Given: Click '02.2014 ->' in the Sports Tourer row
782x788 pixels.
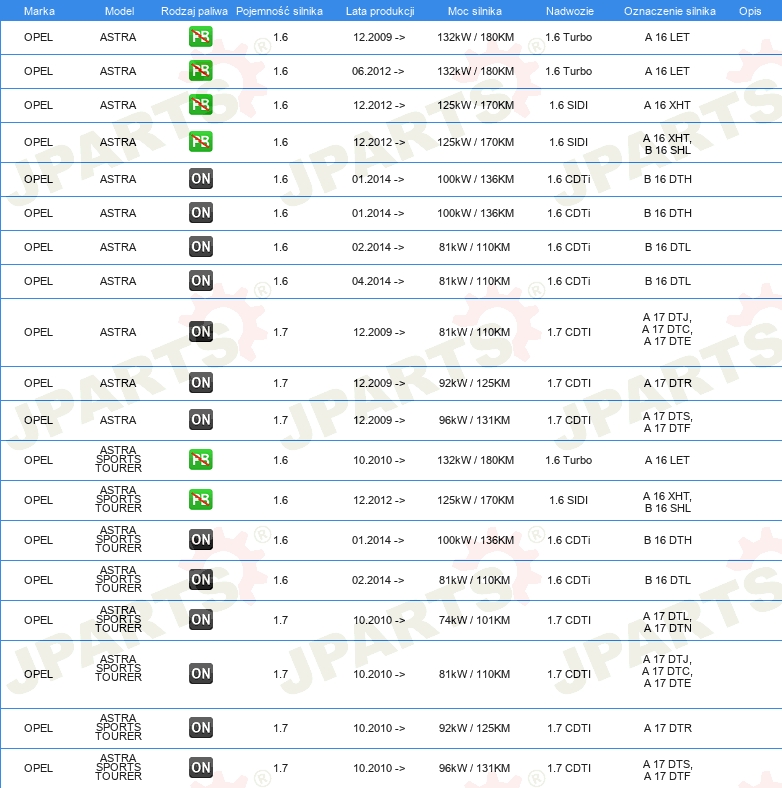Looking at the screenshot, I should pos(378,580).
